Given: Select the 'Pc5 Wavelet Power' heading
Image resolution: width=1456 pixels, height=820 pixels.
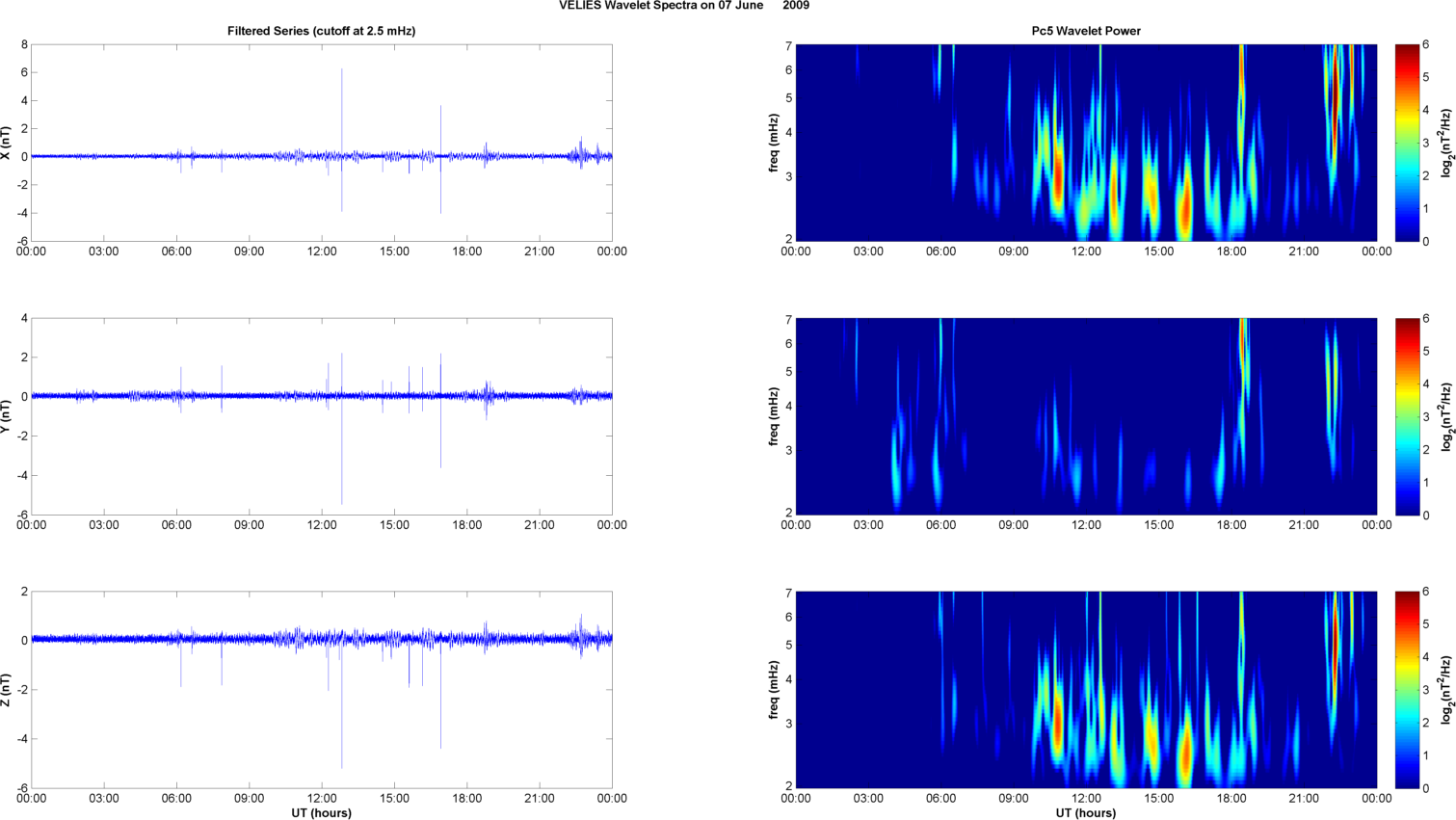Looking at the screenshot, I should (x=1086, y=31).
